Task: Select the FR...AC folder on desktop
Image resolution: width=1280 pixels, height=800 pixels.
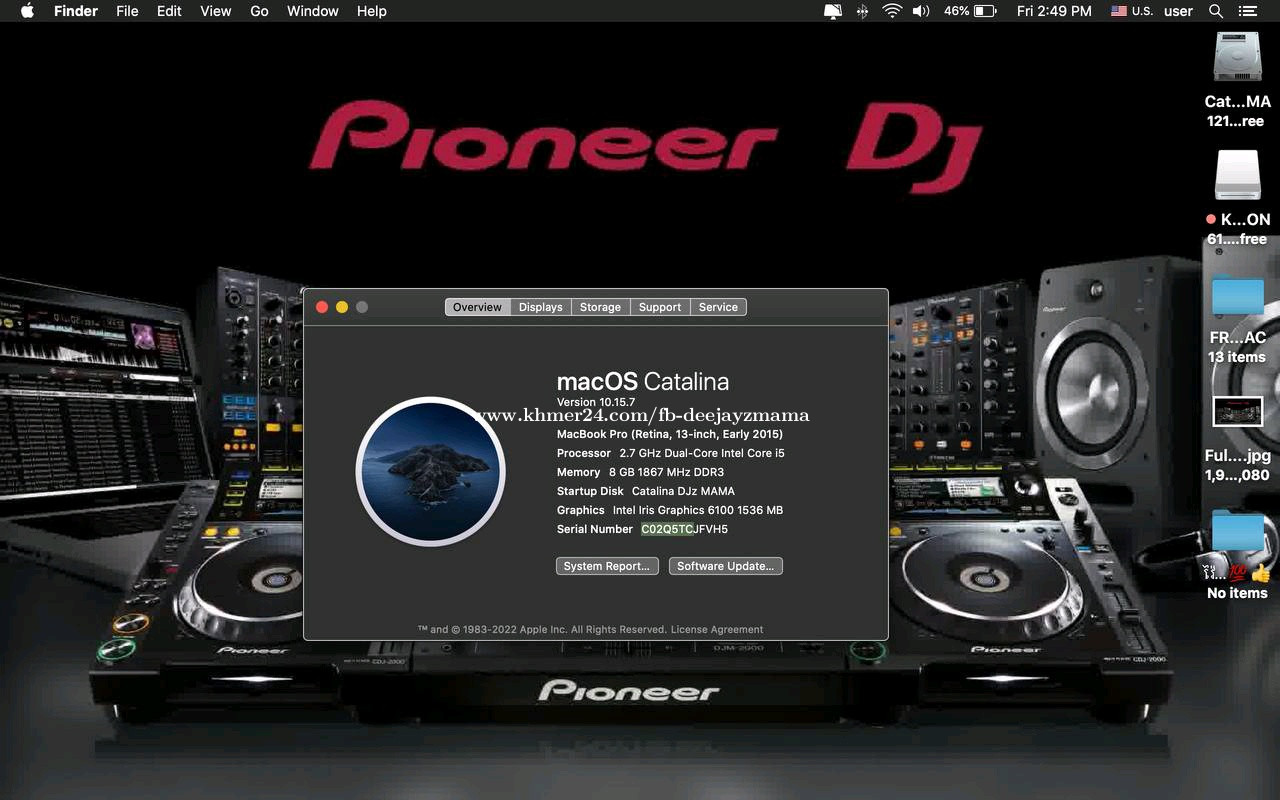Action: click(x=1238, y=297)
